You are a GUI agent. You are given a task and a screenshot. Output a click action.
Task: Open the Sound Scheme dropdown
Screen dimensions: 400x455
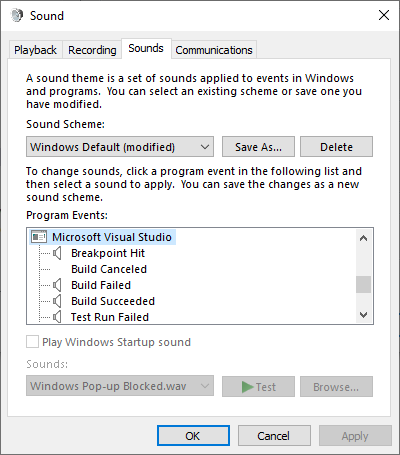(120, 147)
